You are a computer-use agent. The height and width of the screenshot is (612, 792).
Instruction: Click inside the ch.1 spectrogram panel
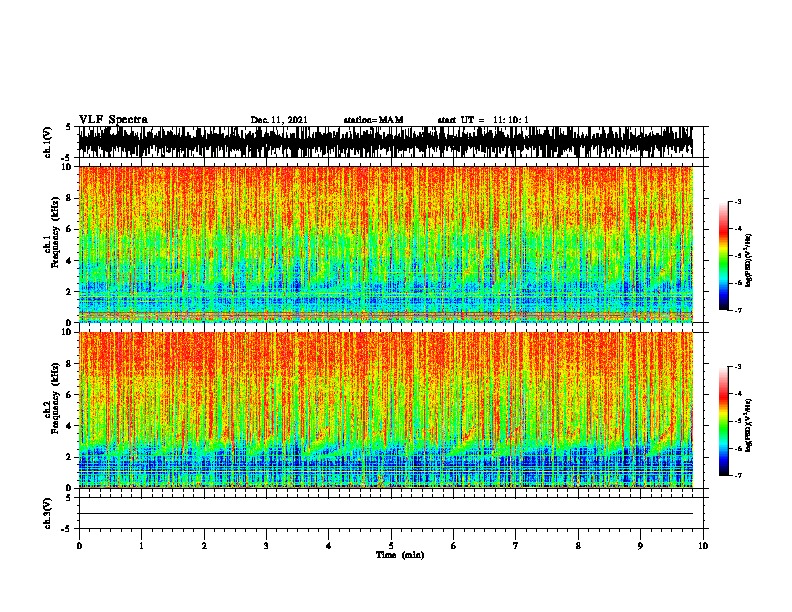click(386, 244)
